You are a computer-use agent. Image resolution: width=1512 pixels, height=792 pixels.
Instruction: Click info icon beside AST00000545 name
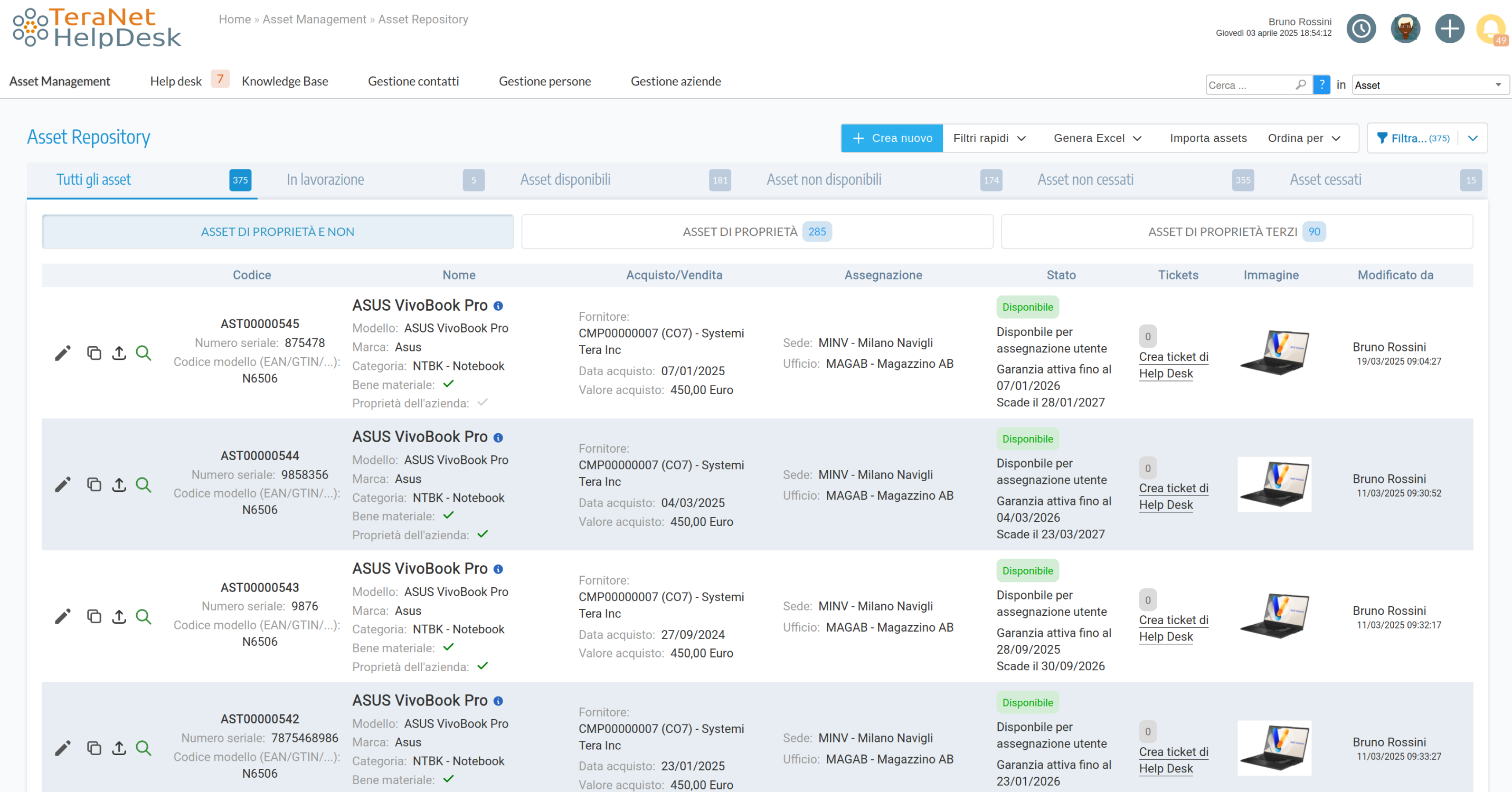click(x=498, y=306)
